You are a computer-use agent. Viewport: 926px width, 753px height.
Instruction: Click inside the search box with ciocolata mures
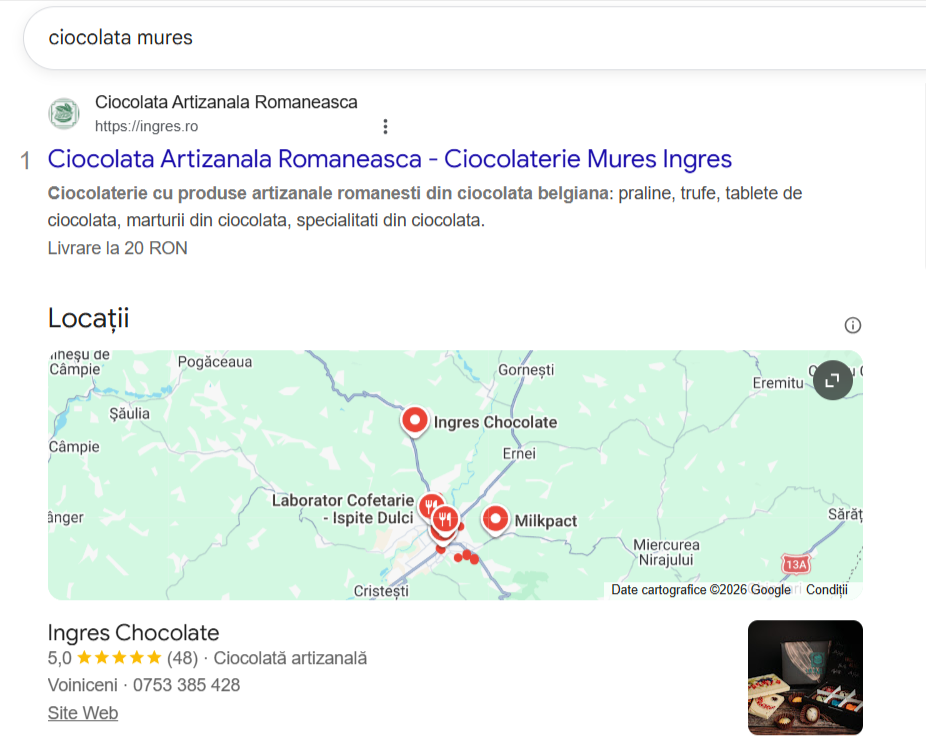[472, 38]
